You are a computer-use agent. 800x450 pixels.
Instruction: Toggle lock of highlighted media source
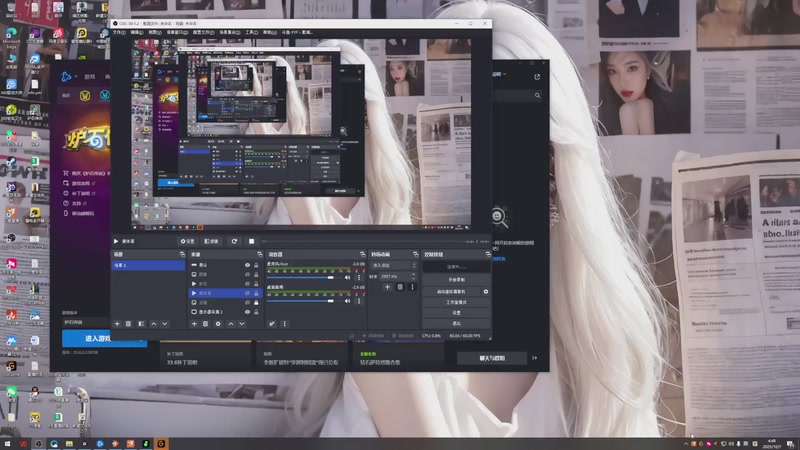pos(256,293)
